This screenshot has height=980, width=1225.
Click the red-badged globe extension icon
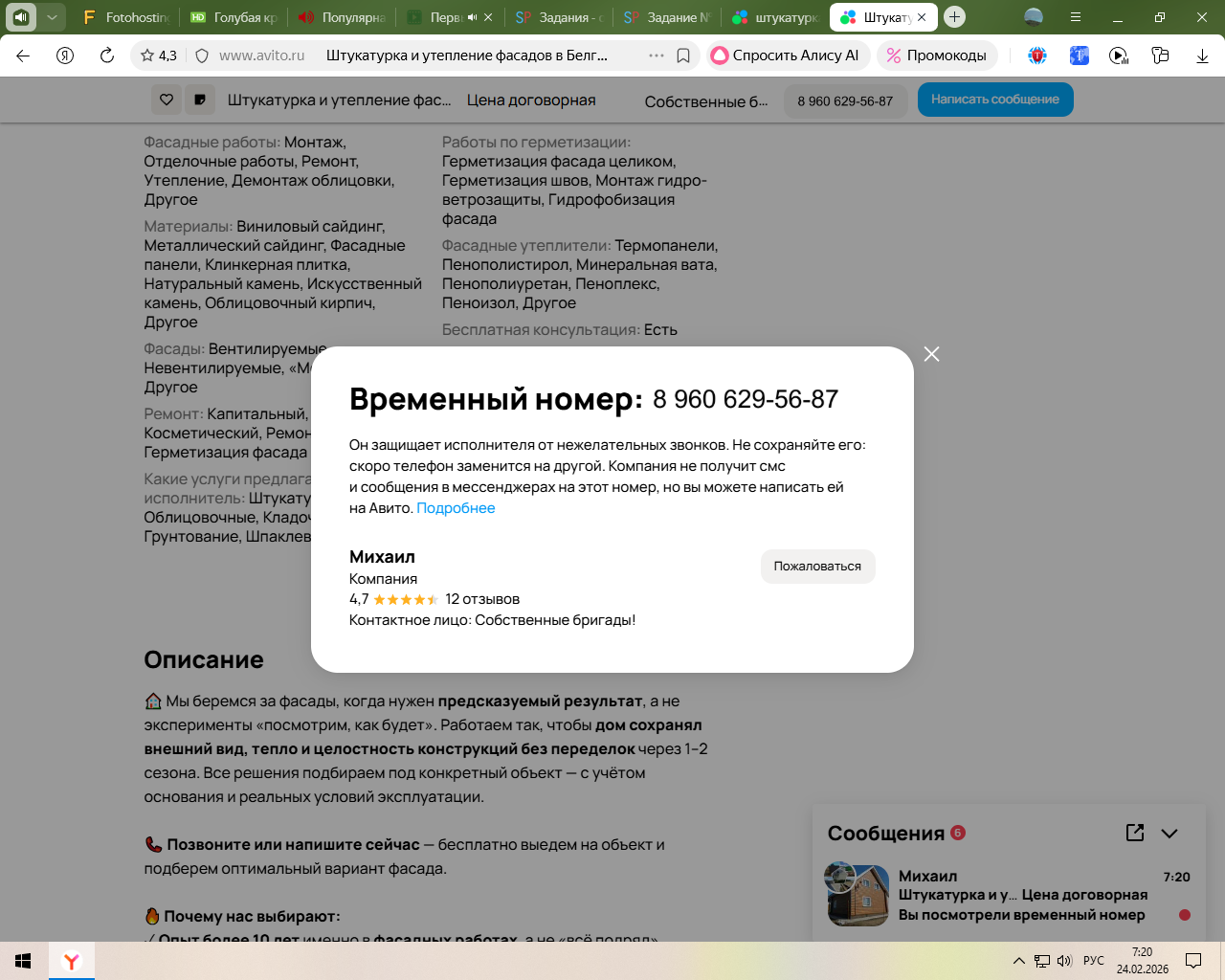(x=1037, y=56)
